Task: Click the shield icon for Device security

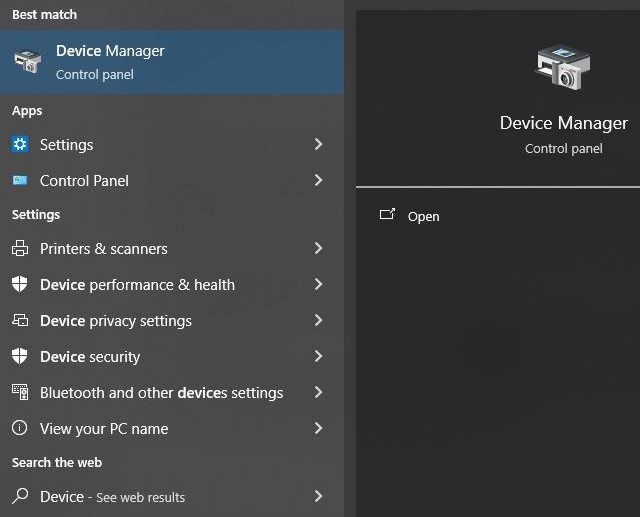Action: (x=20, y=356)
